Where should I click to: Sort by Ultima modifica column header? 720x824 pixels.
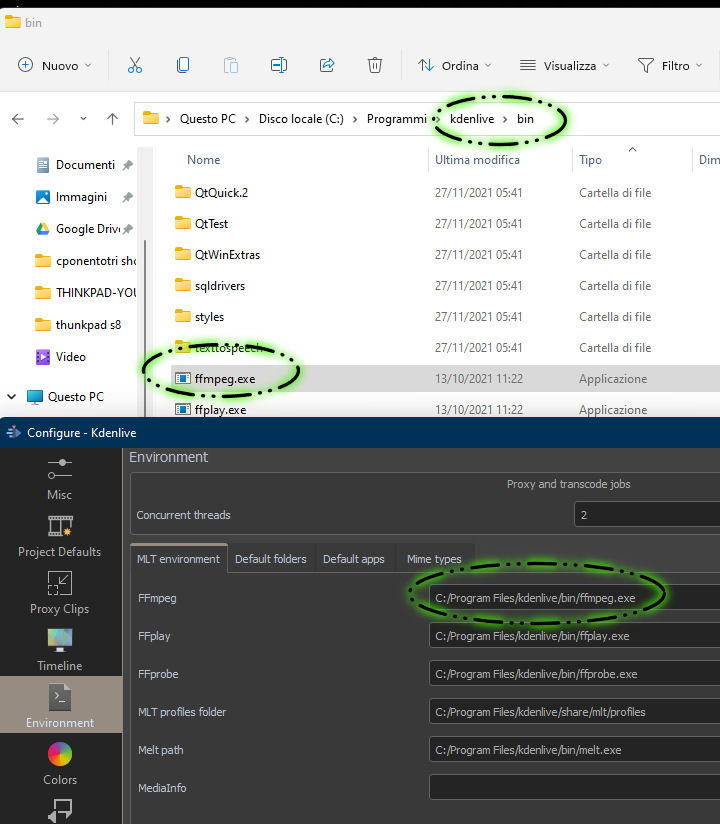(477, 160)
